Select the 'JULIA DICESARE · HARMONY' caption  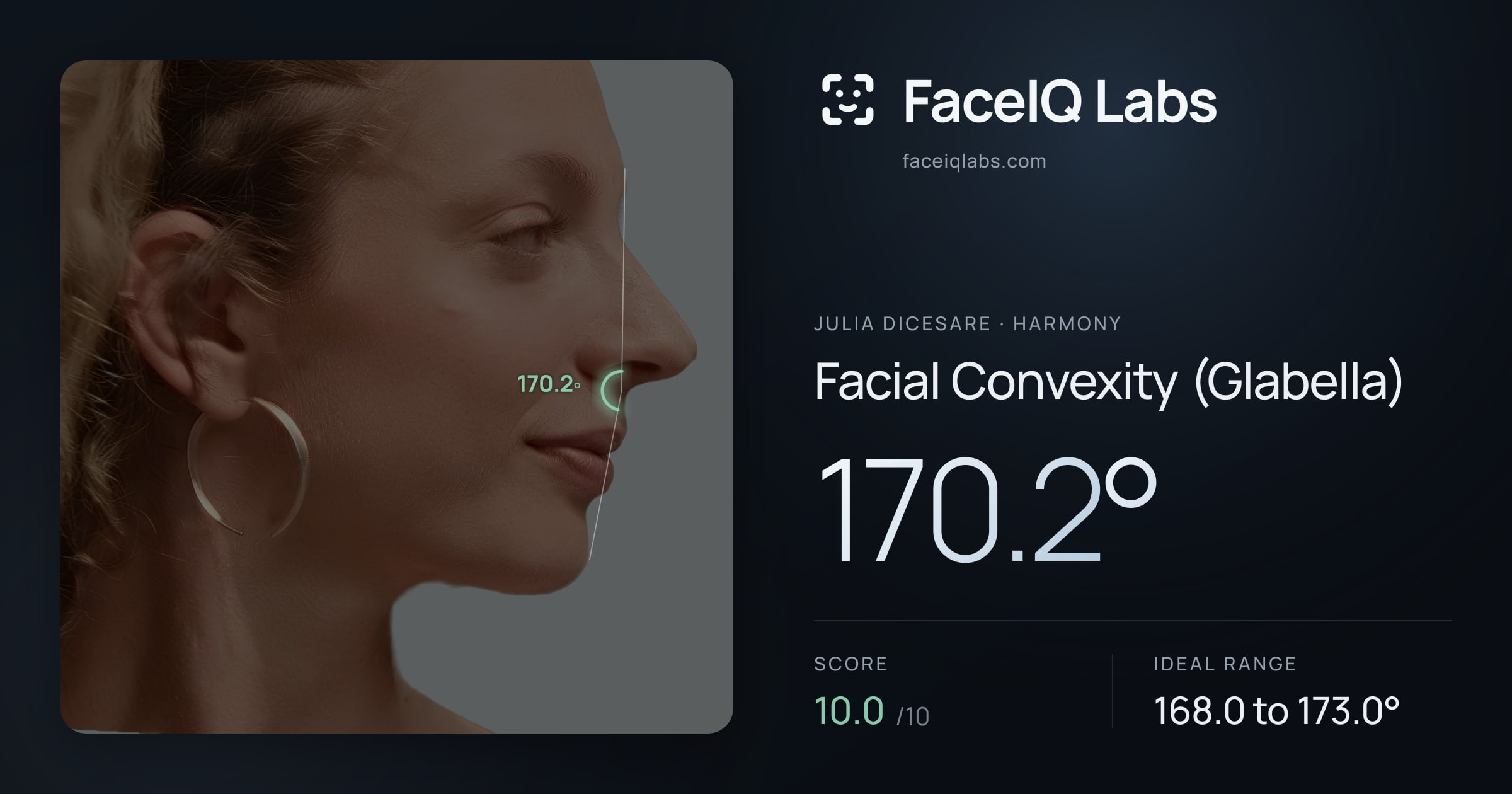(968, 324)
